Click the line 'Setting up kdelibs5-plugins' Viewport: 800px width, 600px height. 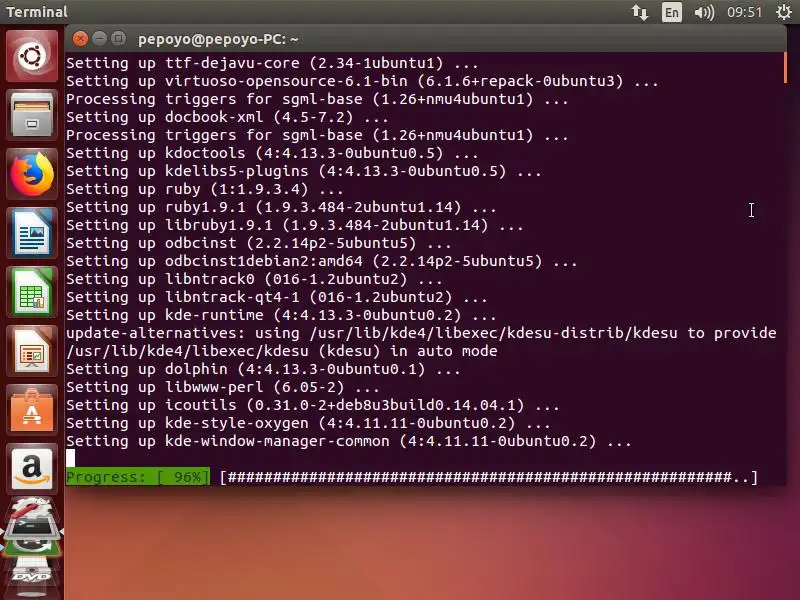point(304,171)
